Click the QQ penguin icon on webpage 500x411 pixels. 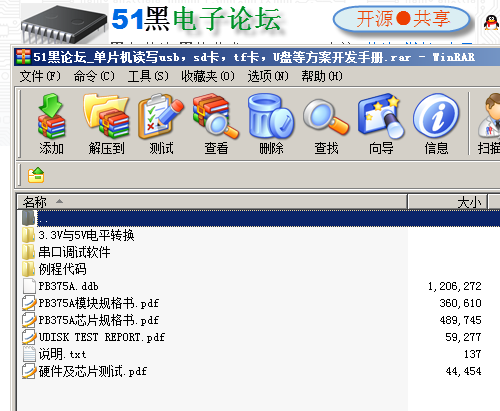(x=491, y=23)
